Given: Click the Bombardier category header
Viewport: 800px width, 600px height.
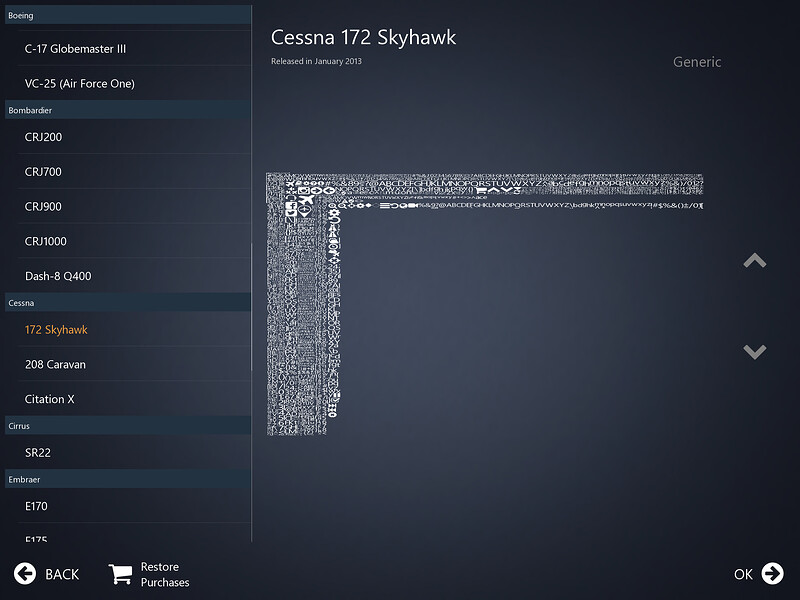Looking at the screenshot, I should tap(128, 110).
